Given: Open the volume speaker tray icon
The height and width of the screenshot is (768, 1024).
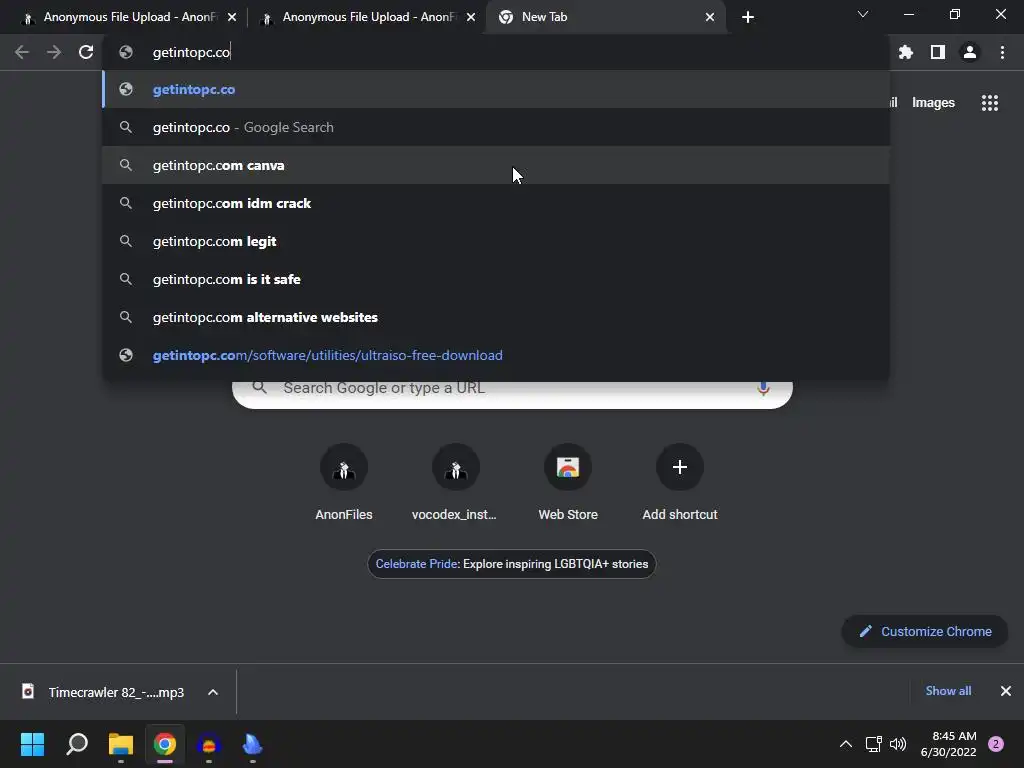Looking at the screenshot, I should point(898,744).
